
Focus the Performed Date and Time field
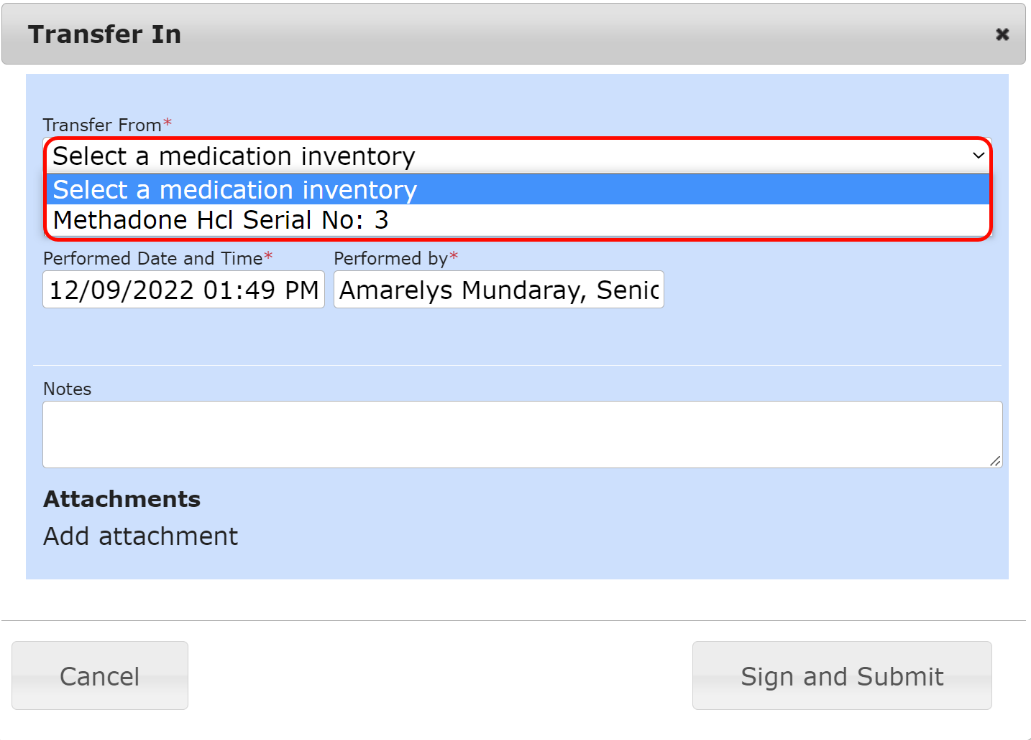183,290
